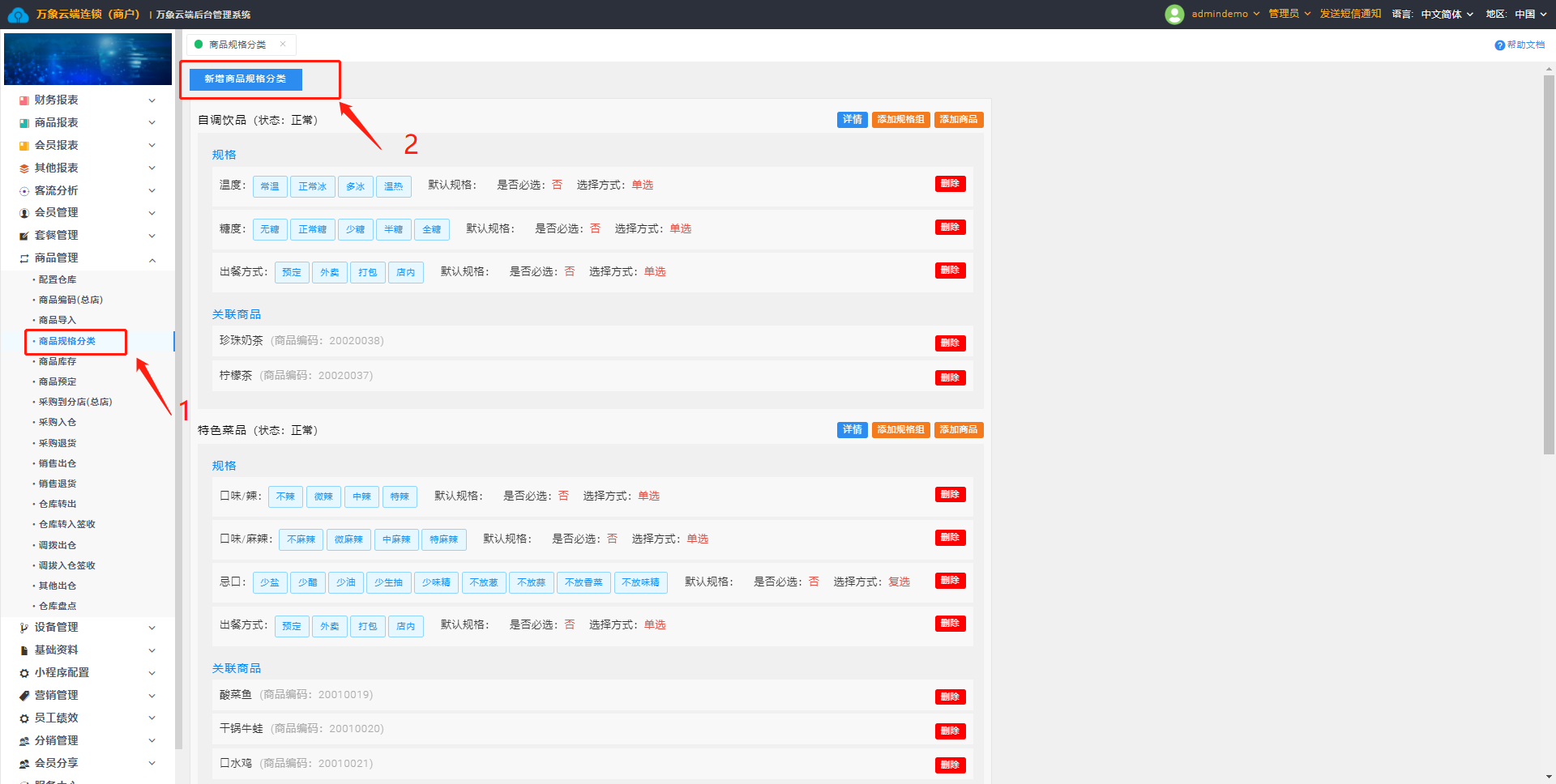Open 商品库存 in the sidebar
Image resolution: width=1556 pixels, height=784 pixels.
pyautogui.click(x=58, y=361)
